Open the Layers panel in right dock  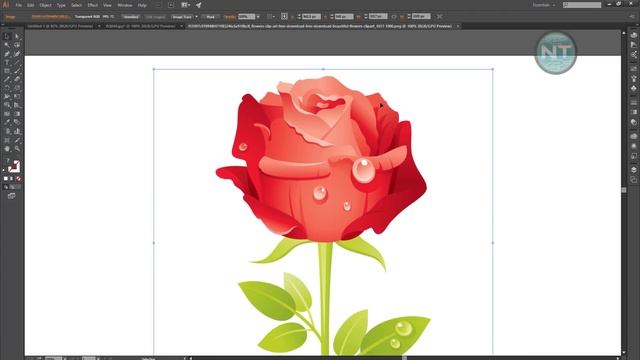point(633,169)
